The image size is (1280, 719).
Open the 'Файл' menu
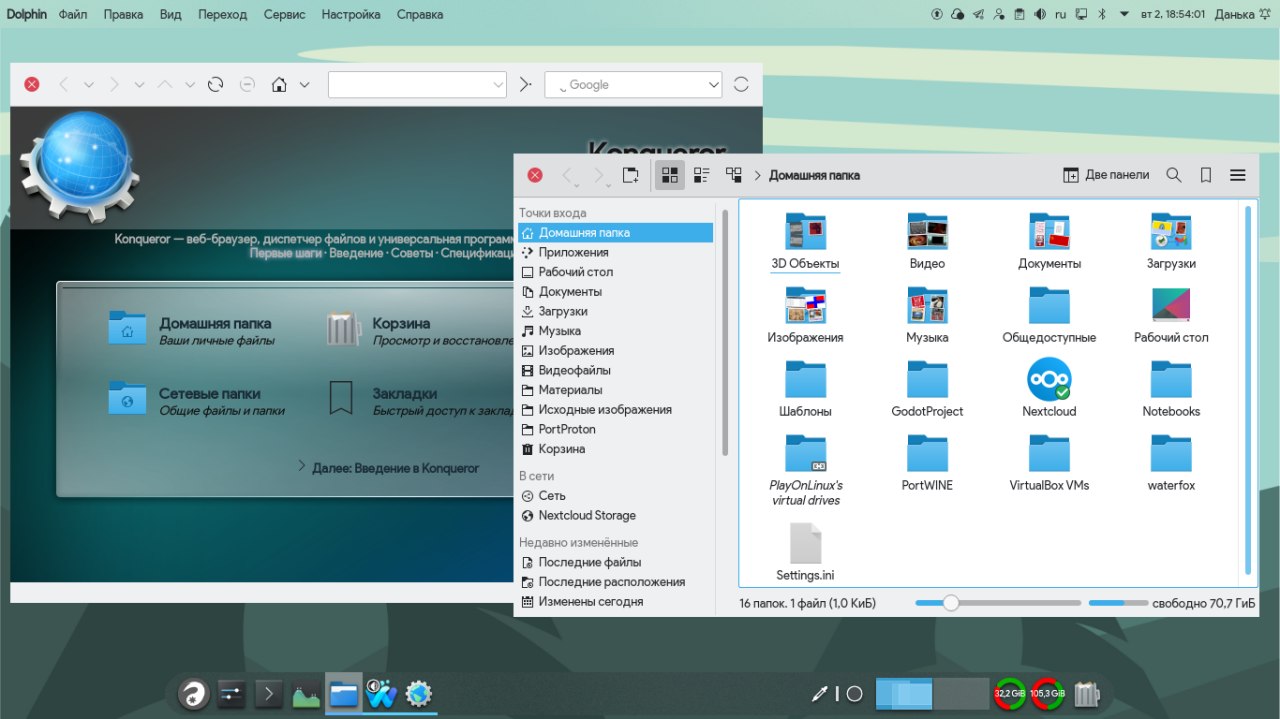point(72,15)
